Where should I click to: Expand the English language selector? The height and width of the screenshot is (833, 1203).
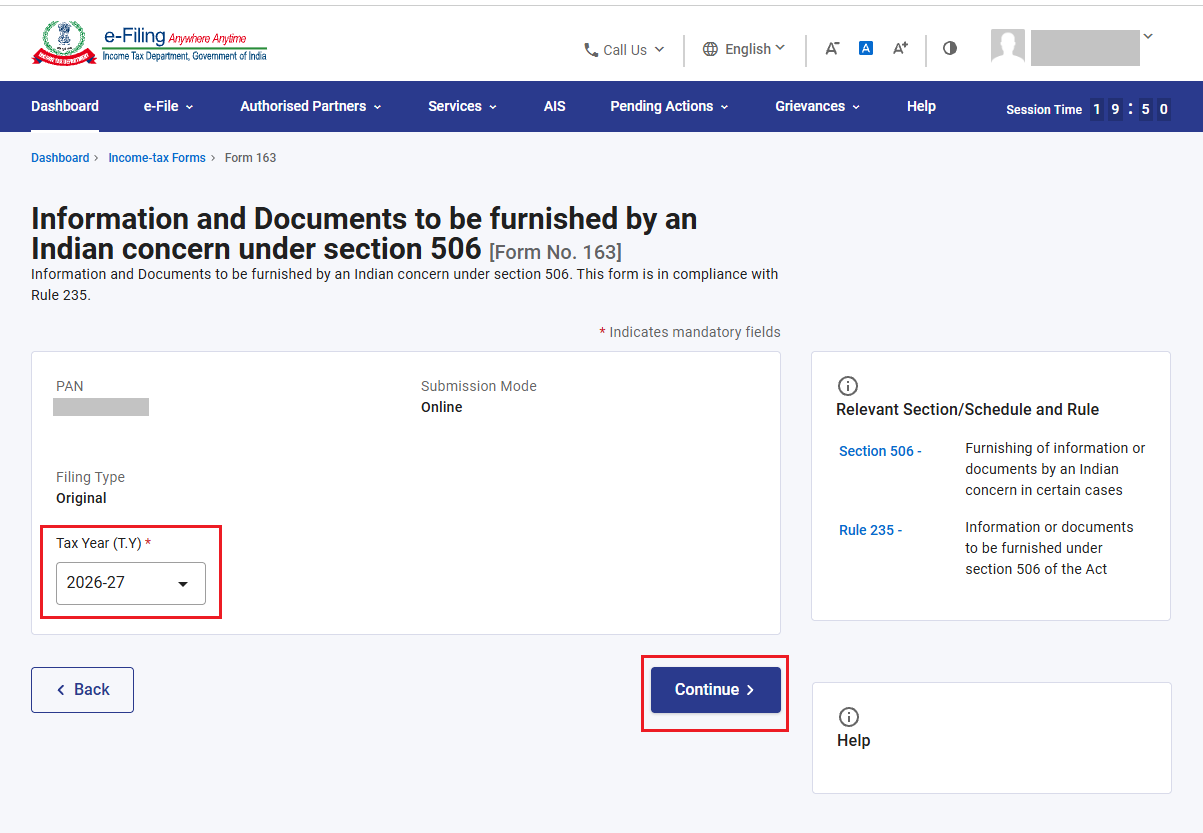click(x=744, y=49)
